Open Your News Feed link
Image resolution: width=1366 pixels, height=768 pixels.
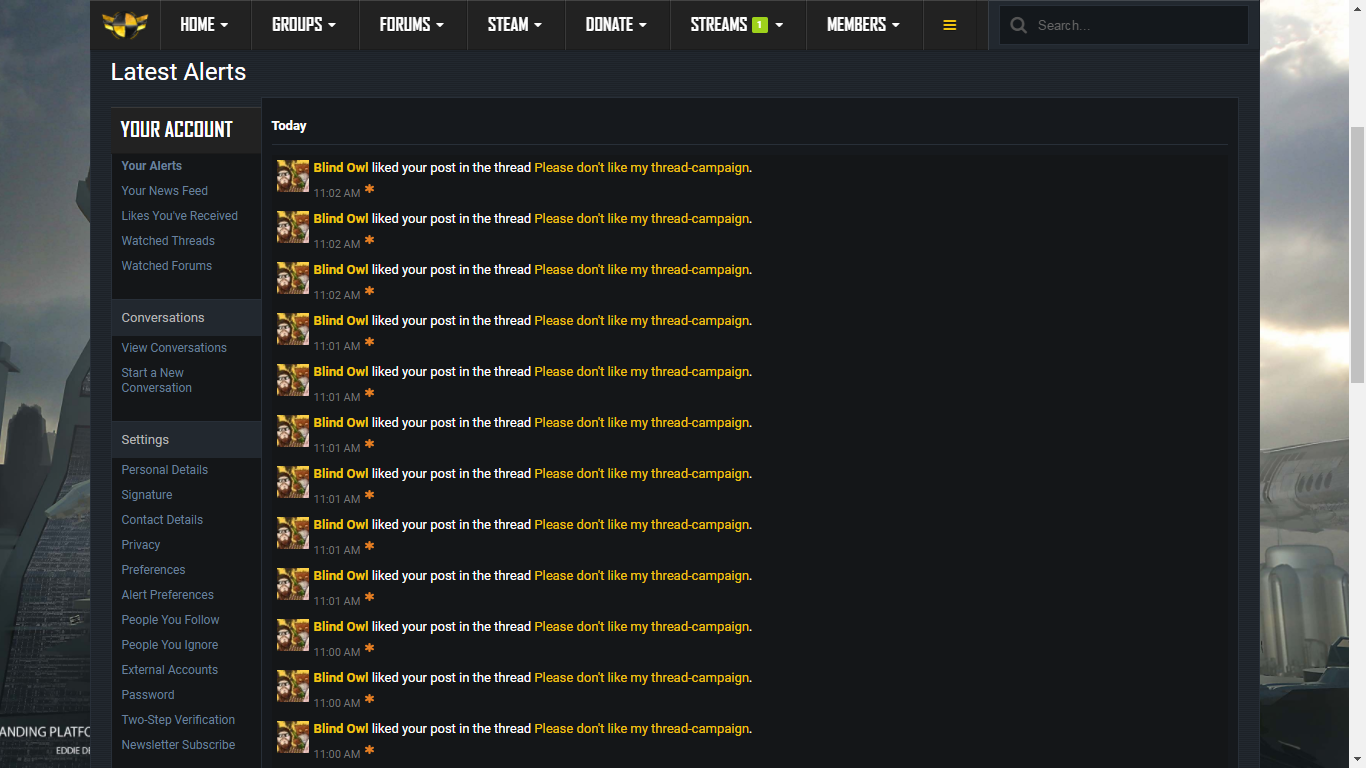165,191
